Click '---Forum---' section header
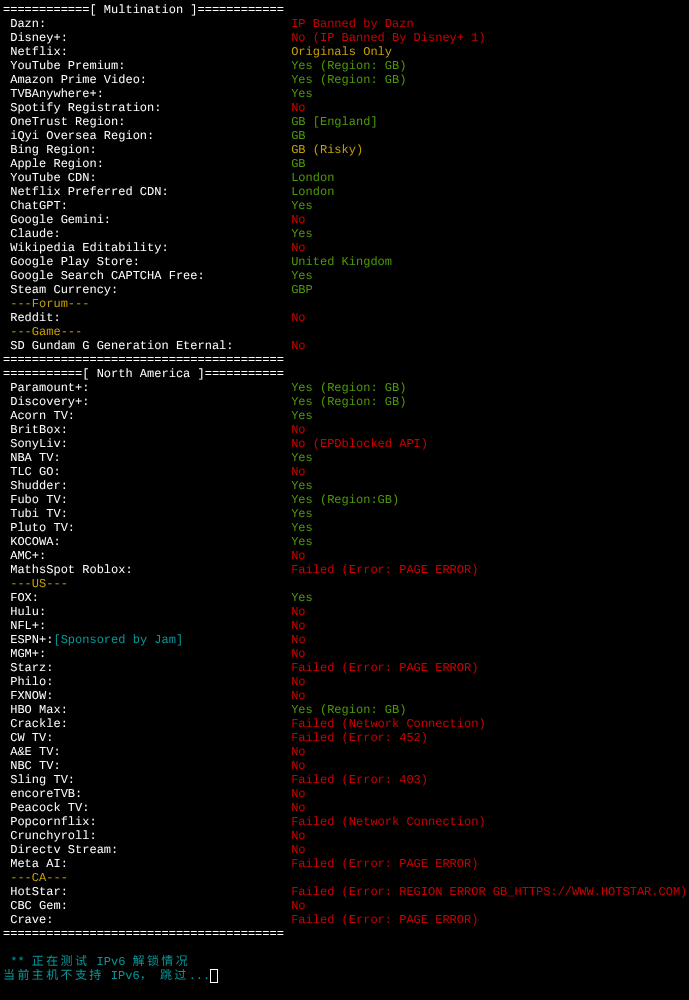689x1000 pixels. click(49, 304)
